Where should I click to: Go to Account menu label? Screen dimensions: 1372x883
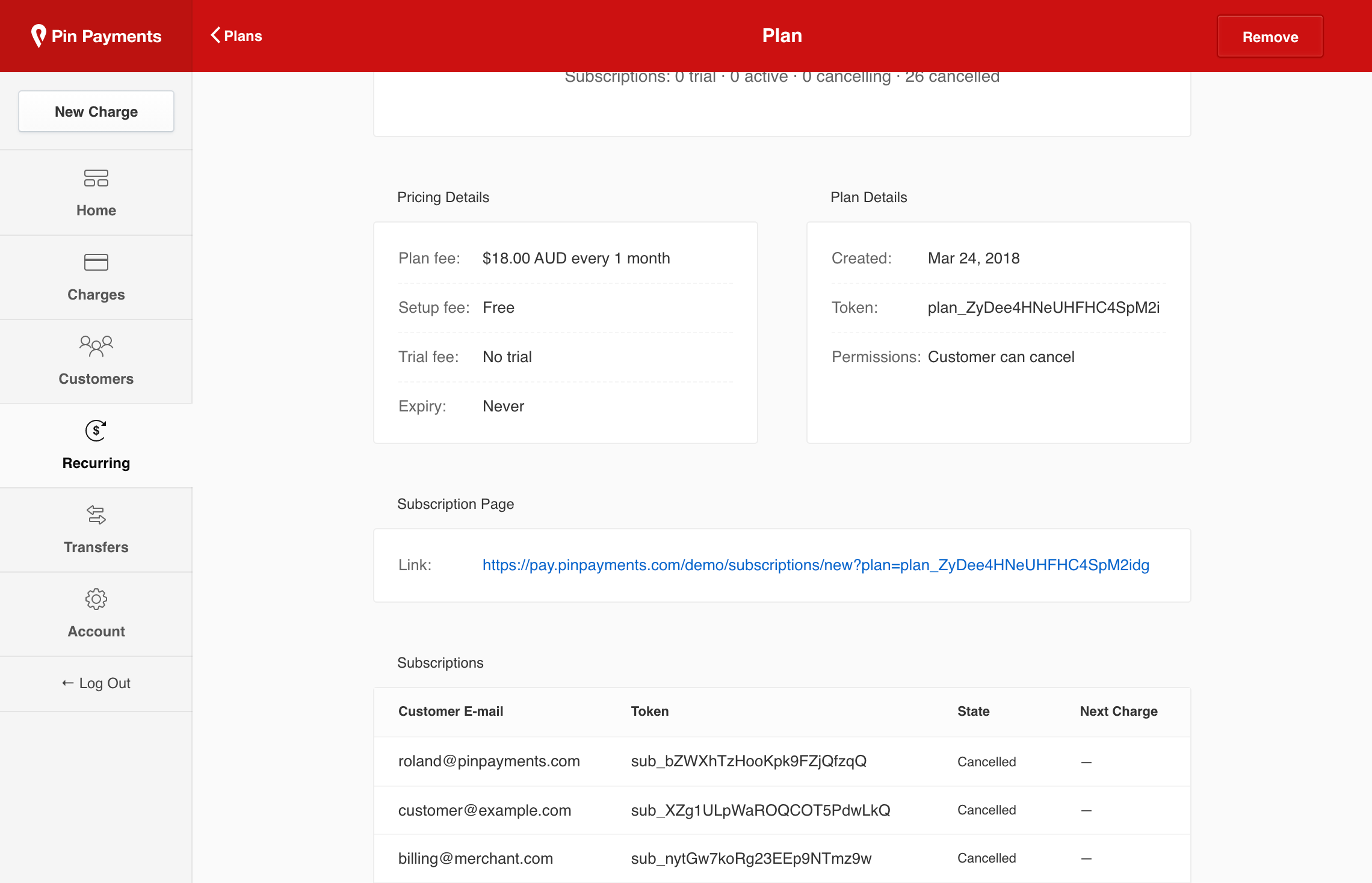[x=96, y=632]
